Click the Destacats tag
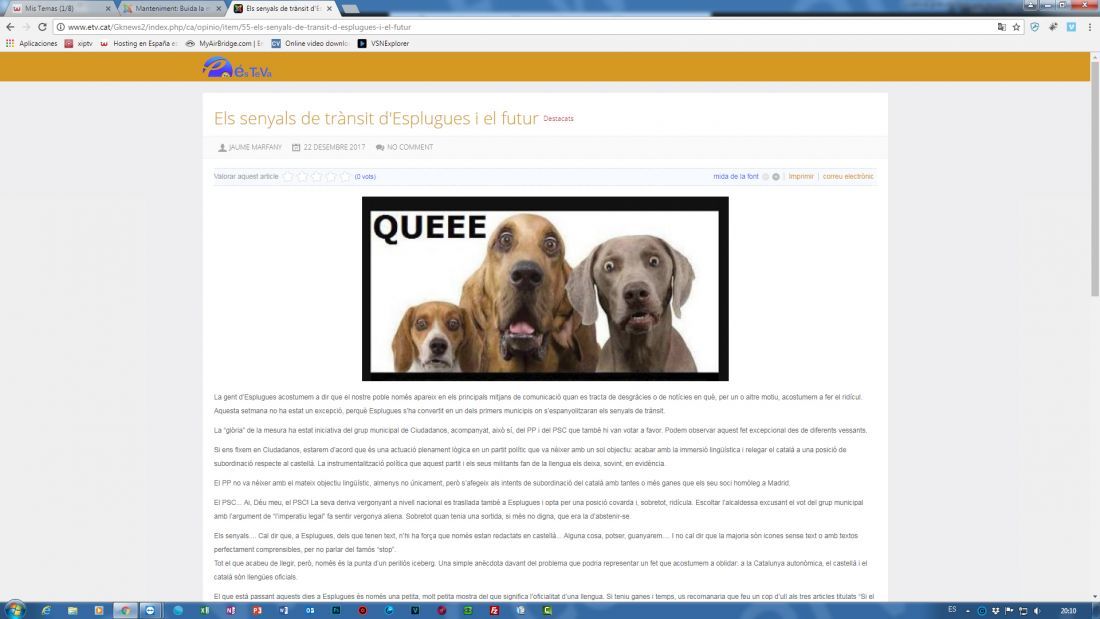The width and height of the screenshot is (1100, 619). pos(558,119)
